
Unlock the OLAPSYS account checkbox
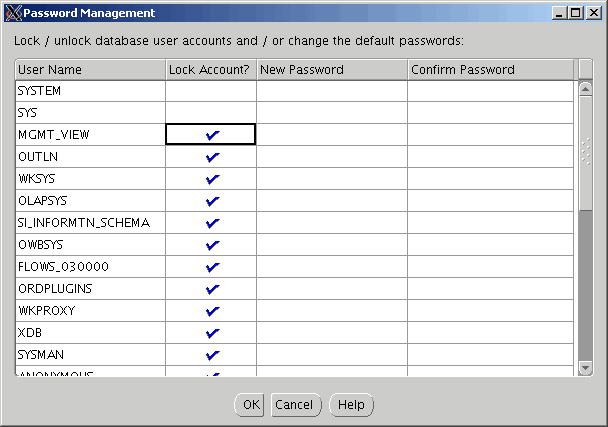(211, 201)
